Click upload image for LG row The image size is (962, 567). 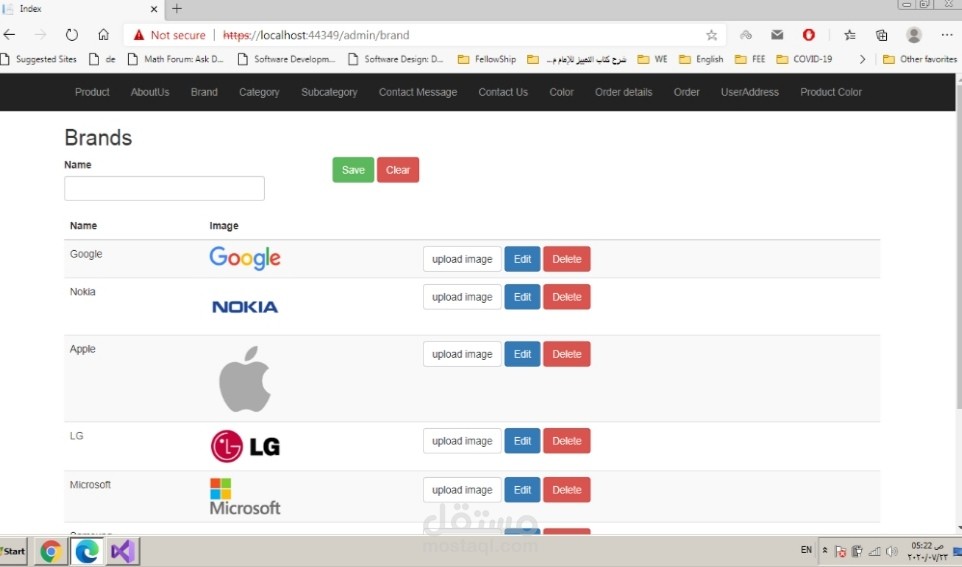(x=462, y=441)
